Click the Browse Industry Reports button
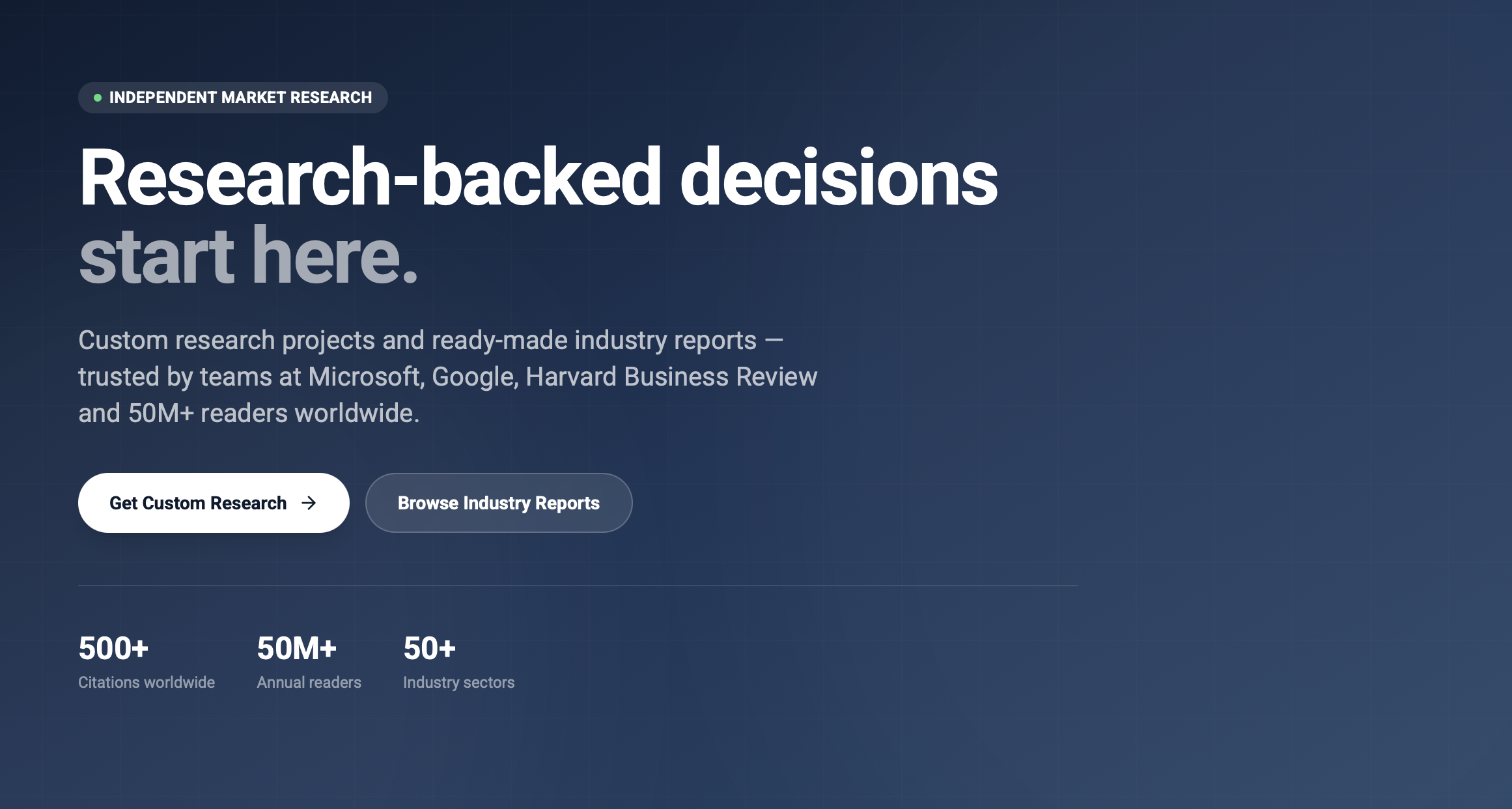 499,503
